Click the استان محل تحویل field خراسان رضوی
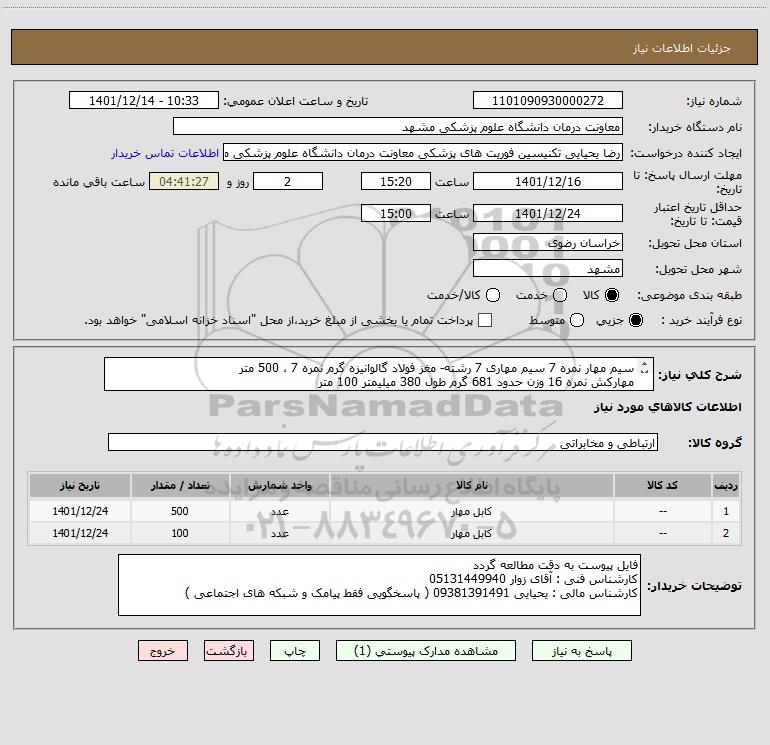This screenshot has width=770, height=745. pos(548,243)
